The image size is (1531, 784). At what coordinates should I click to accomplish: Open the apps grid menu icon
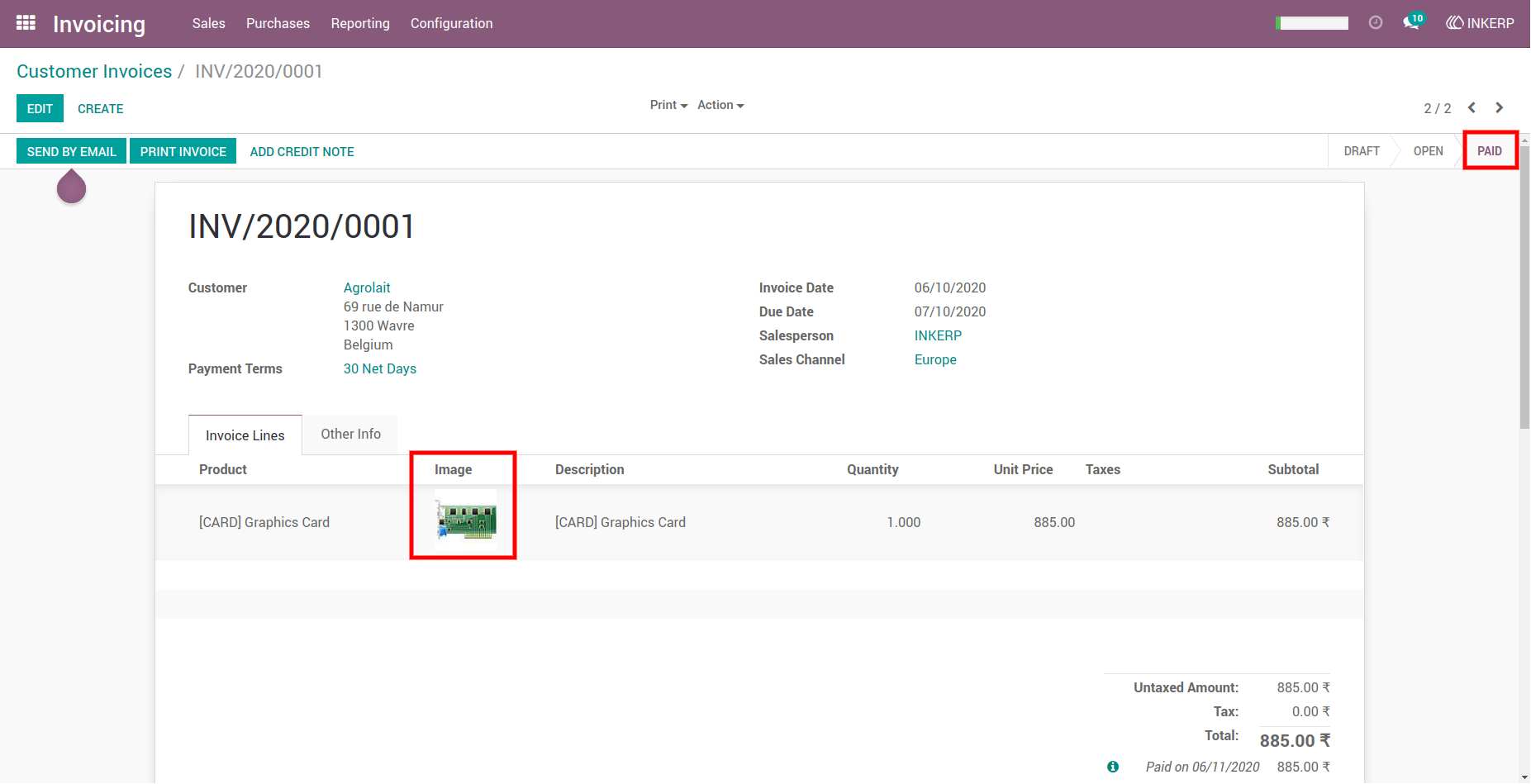click(26, 23)
